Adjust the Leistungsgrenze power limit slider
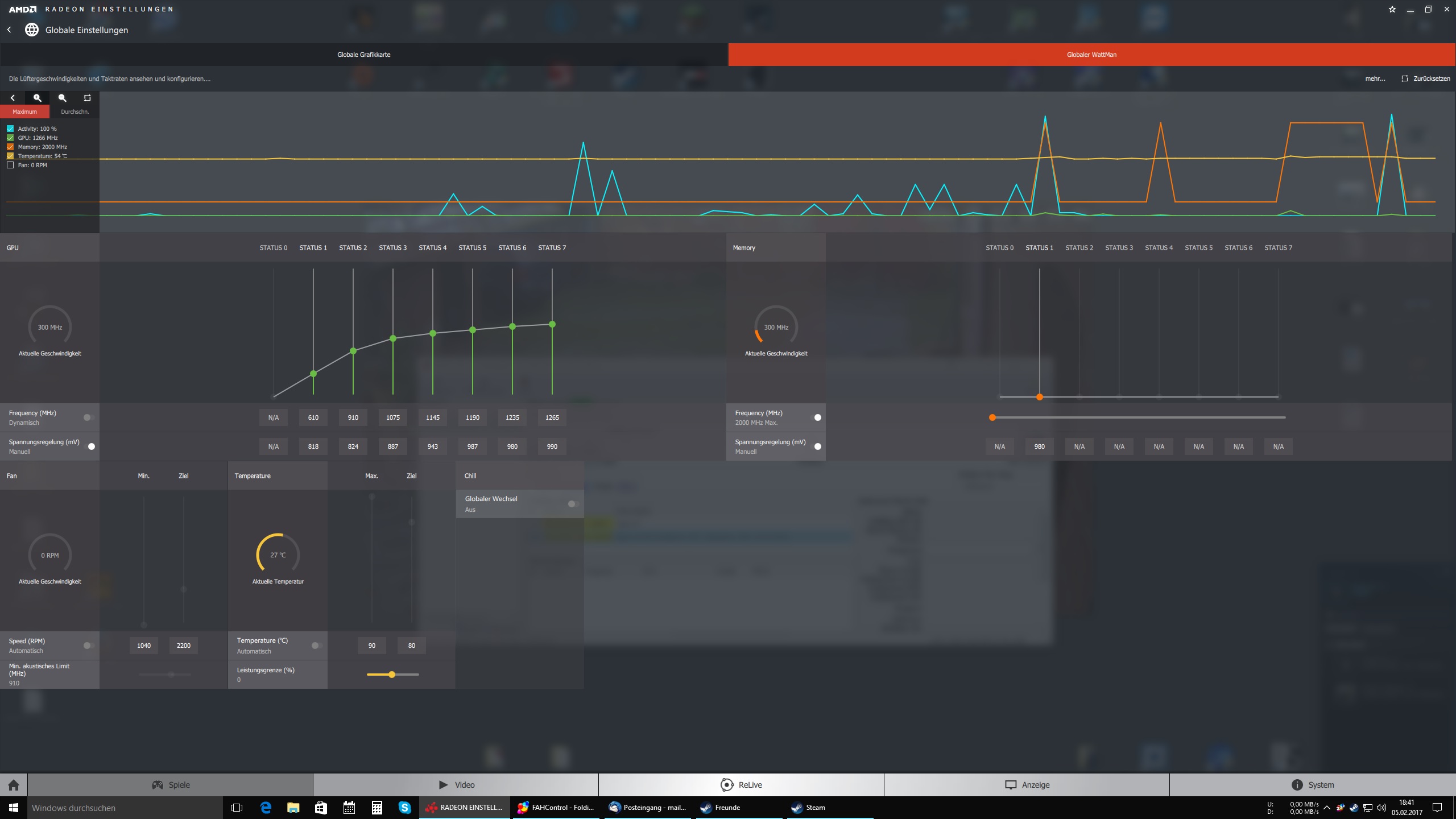This screenshot has width=1456, height=819. (392, 675)
